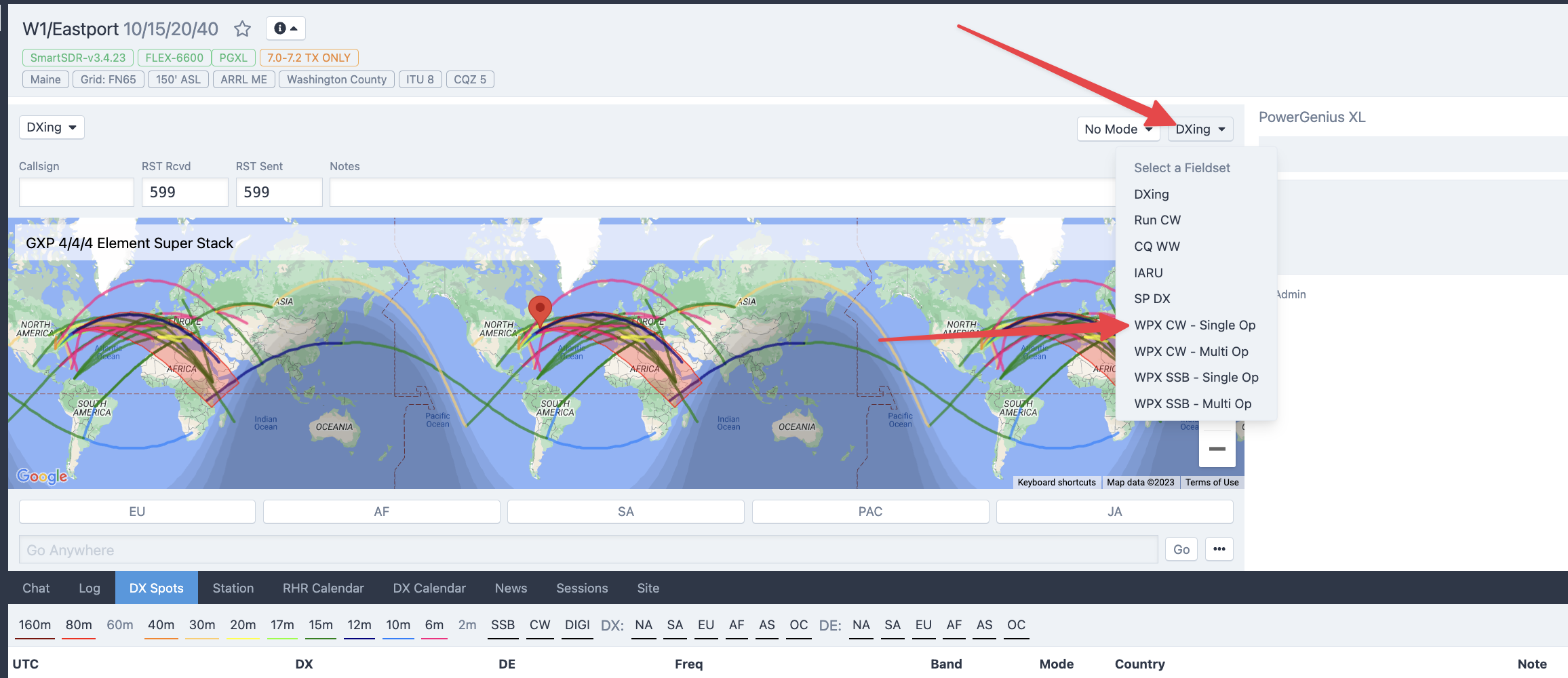Screen dimensions: 1568x678
Task: Focus the Go Anywhere input box
Action: coord(588,550)
